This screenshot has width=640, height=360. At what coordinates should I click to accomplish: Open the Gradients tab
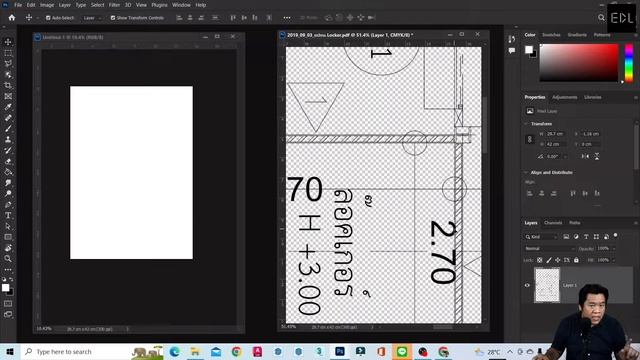click(x=577, y=35)
